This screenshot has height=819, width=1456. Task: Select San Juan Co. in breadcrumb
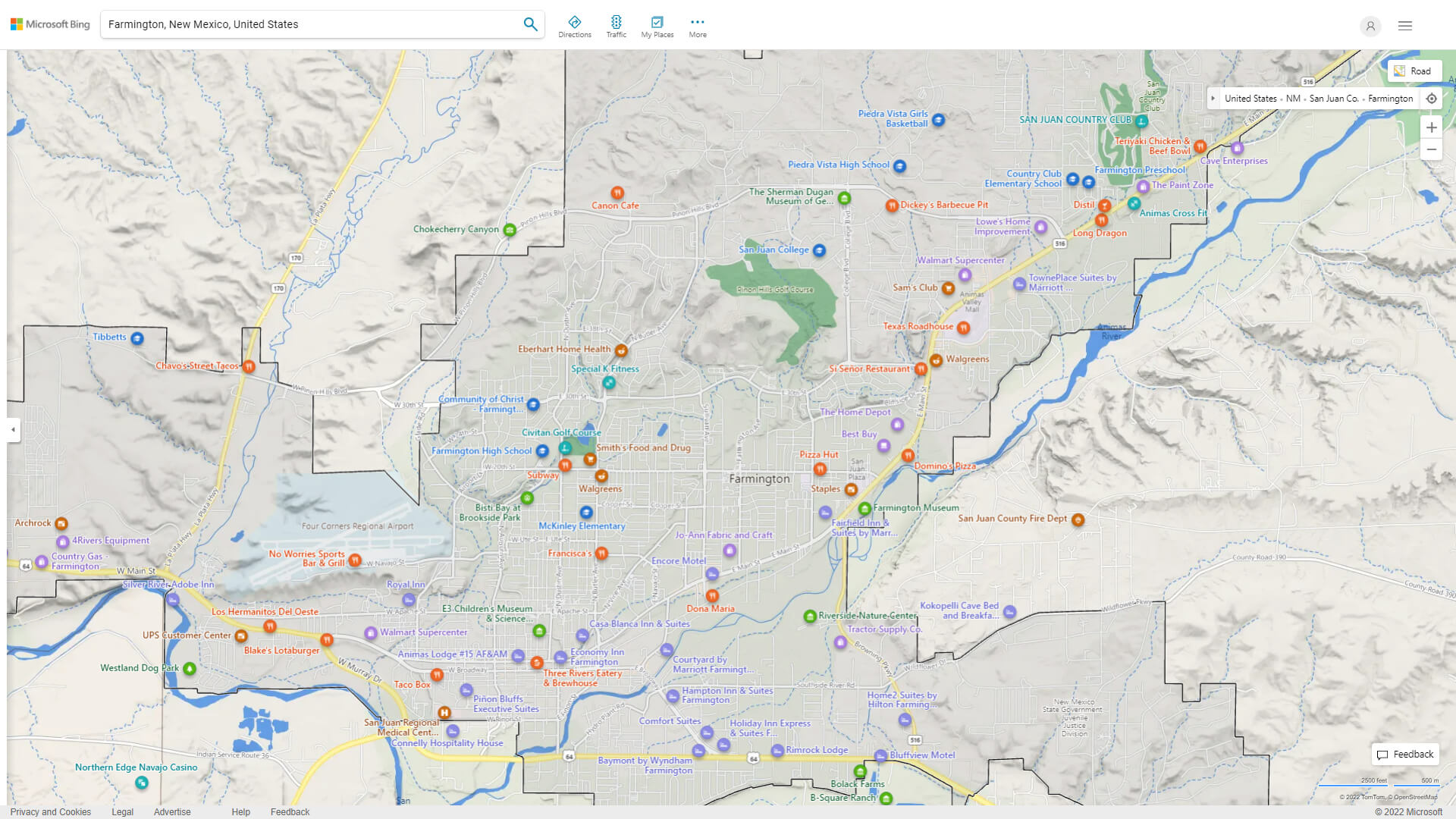pyautogui.click(x=1334, y=99)
